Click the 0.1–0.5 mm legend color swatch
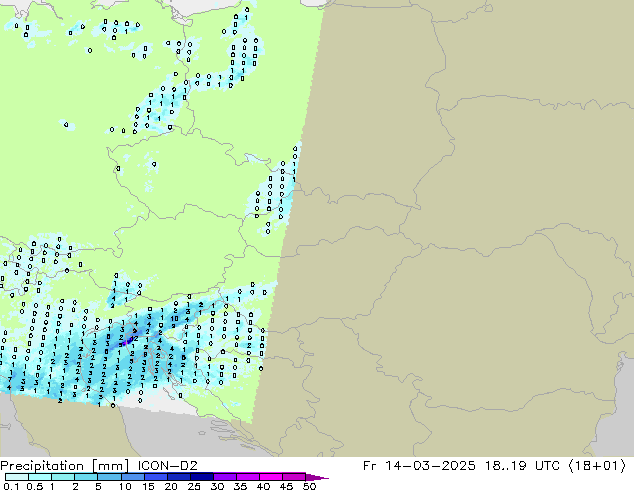Image resolution: width=634 pixels, height=490 pixels. click(17, 477)
